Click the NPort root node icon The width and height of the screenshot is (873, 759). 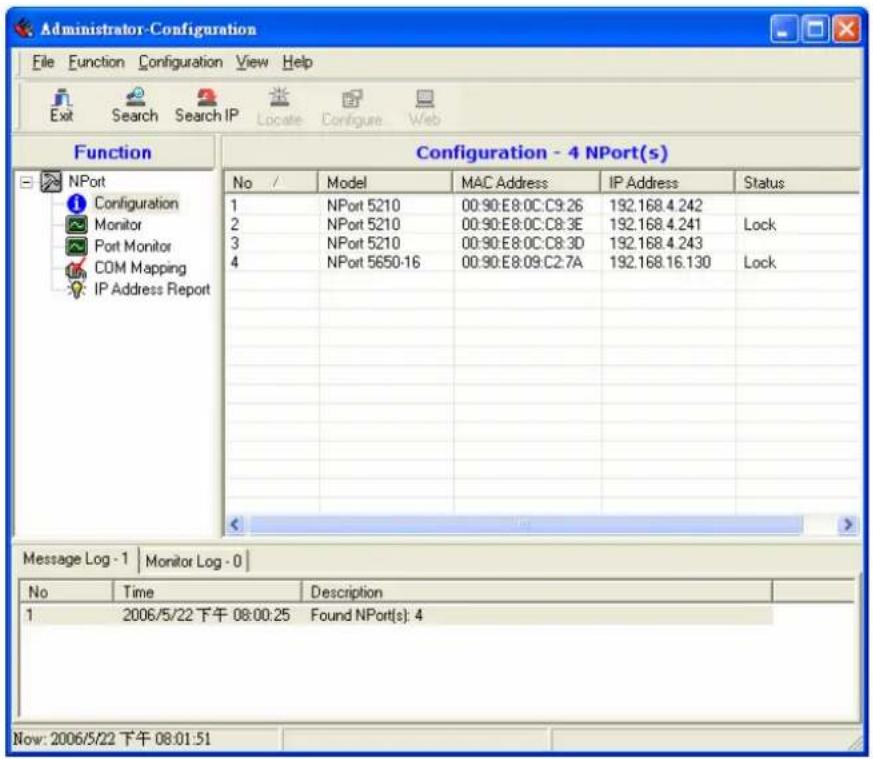click(51, 181)
